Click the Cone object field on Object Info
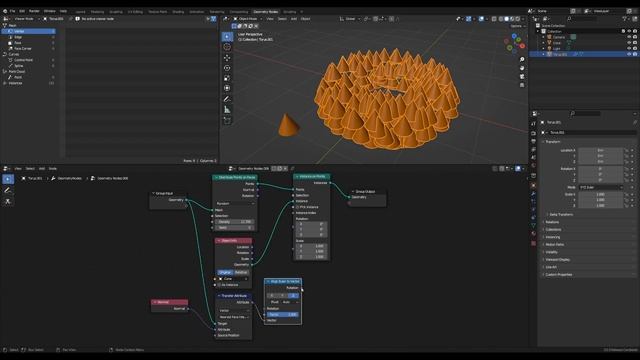 (233, 279)
